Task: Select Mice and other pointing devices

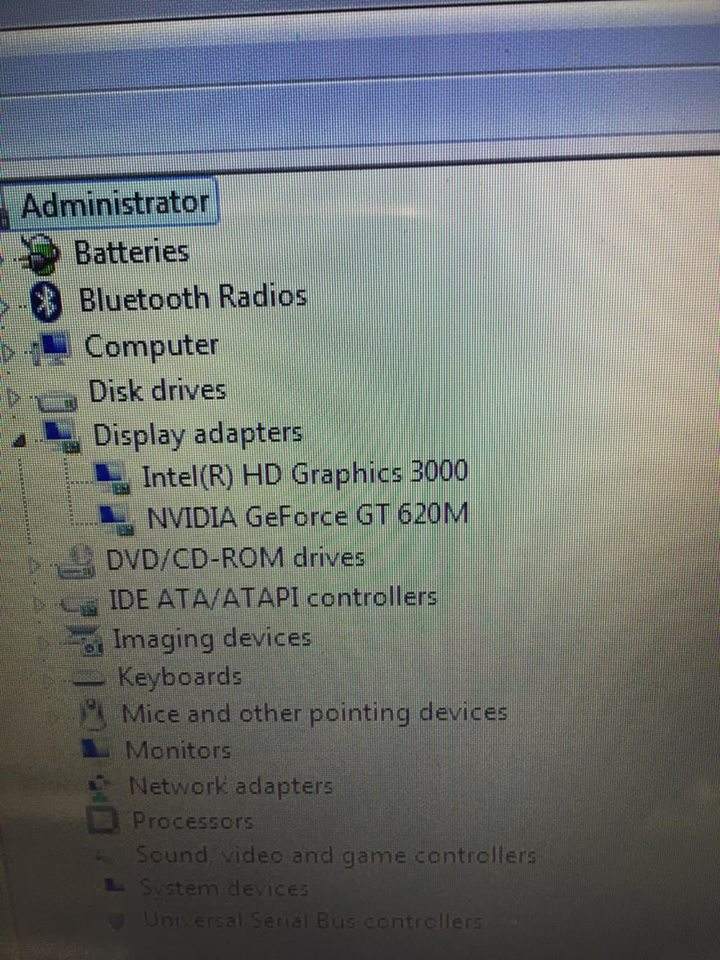Action: coord(315,714)
